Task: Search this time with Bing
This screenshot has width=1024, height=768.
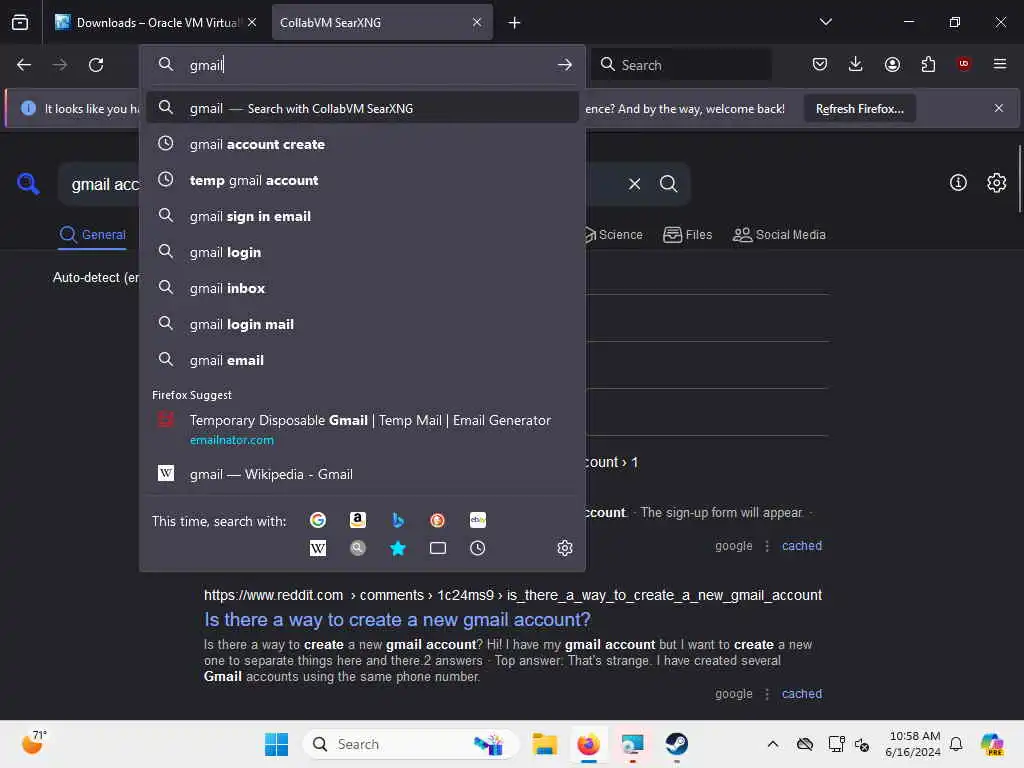Action: 398,520
